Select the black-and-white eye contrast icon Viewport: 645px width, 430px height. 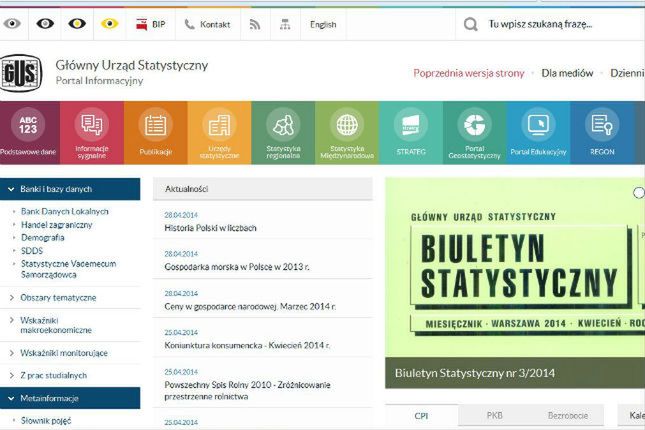45,24
